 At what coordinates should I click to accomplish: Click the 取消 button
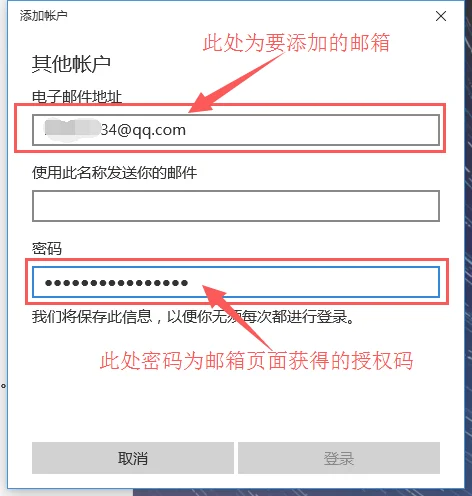133,458
